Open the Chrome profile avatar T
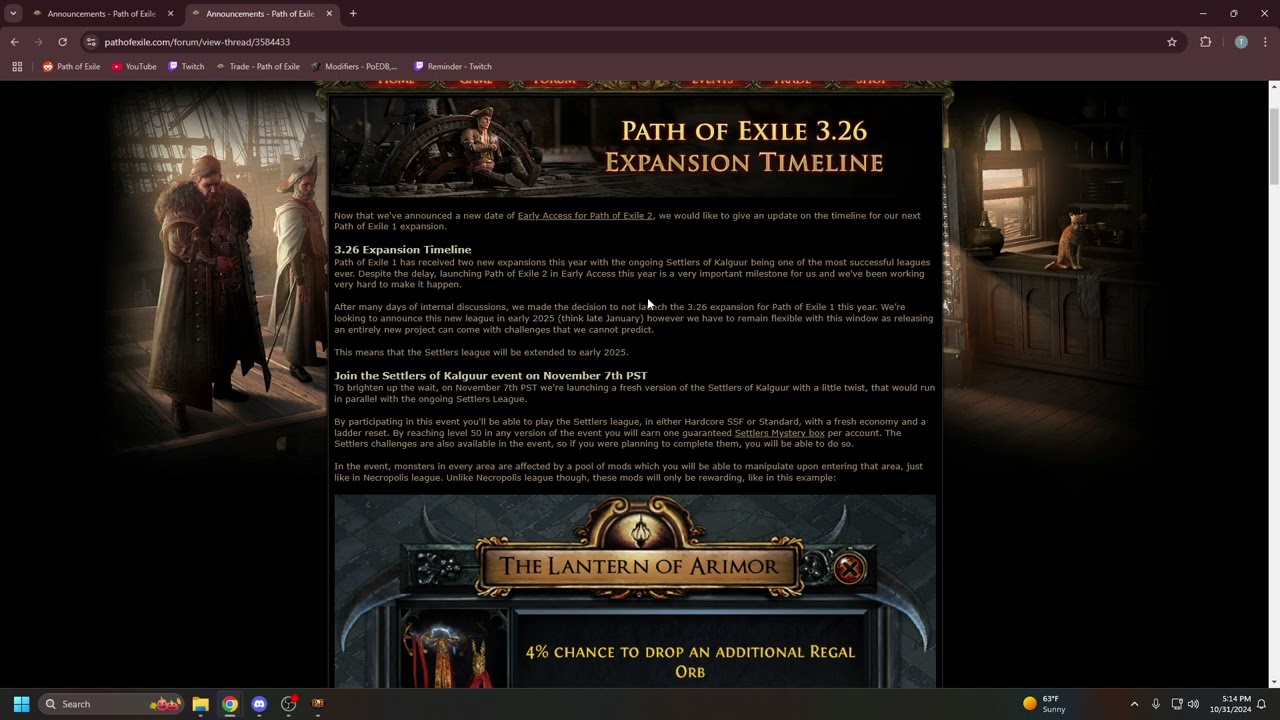The width and height of the screenshot is (1280, 720). pyautogui.click(x=1241, y=42)
